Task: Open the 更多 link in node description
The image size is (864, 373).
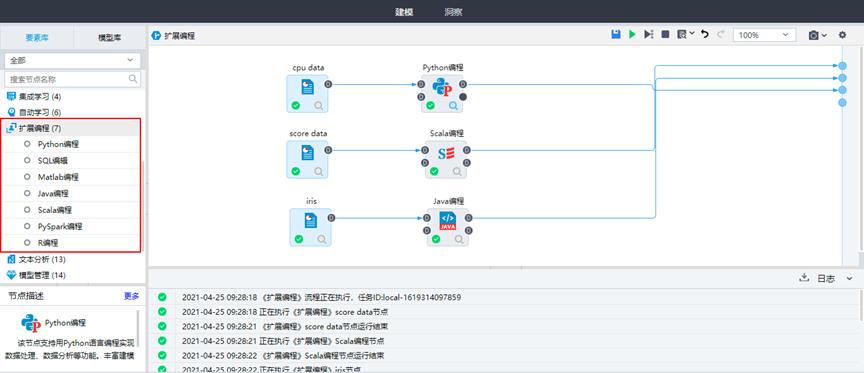Action: pyautogui.click(x=131, y=296)
